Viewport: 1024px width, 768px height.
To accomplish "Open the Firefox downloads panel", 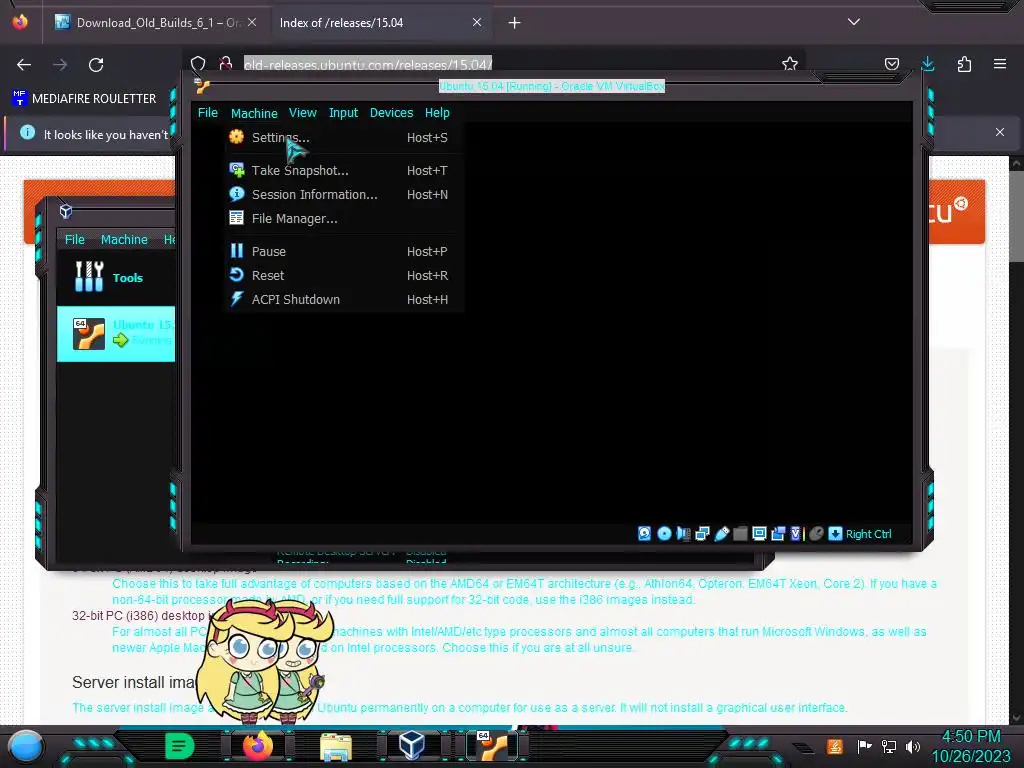I will pyautogui.click(x=927, y=64).
